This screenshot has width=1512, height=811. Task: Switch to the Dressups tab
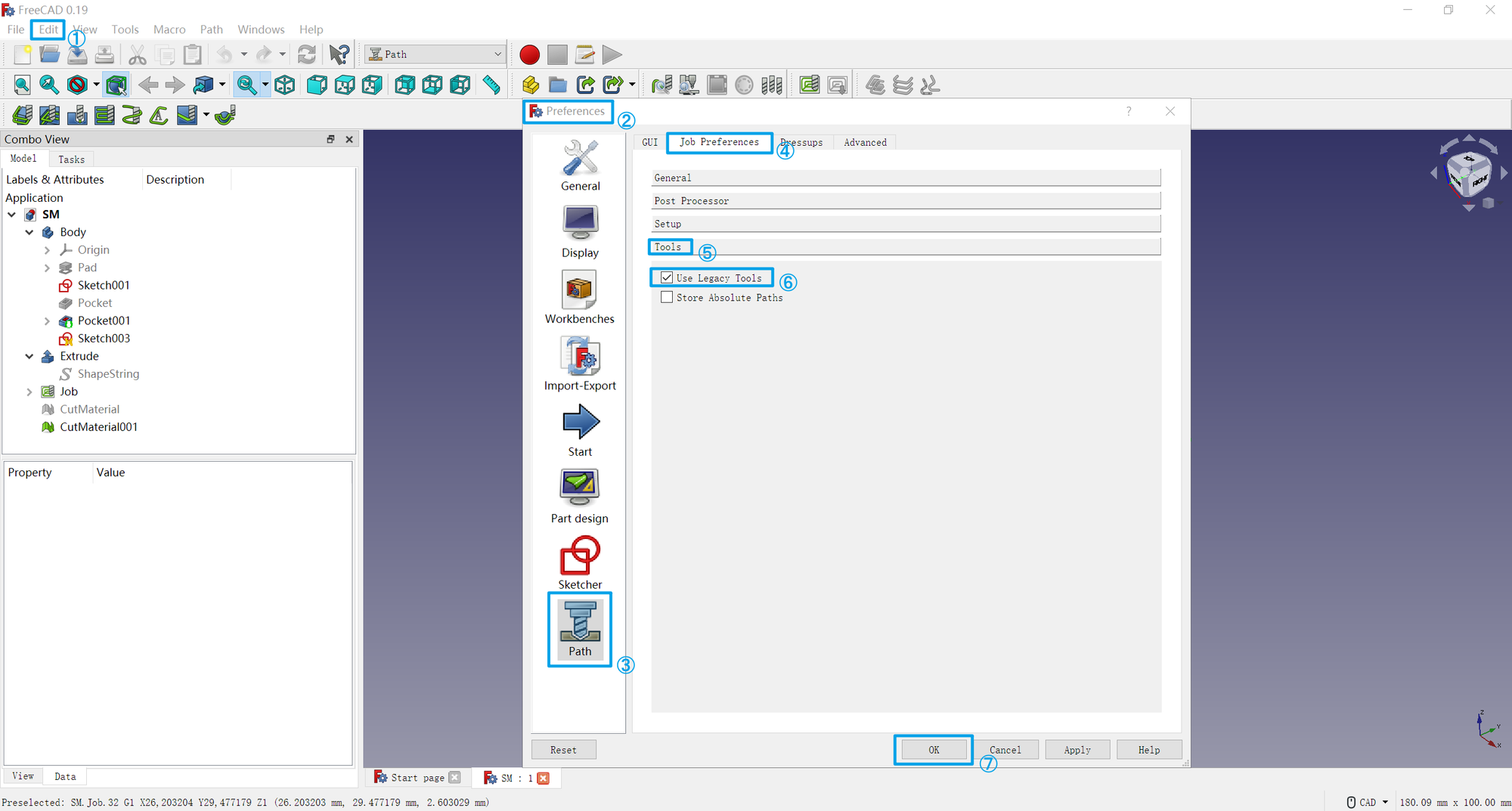point(801,142)
